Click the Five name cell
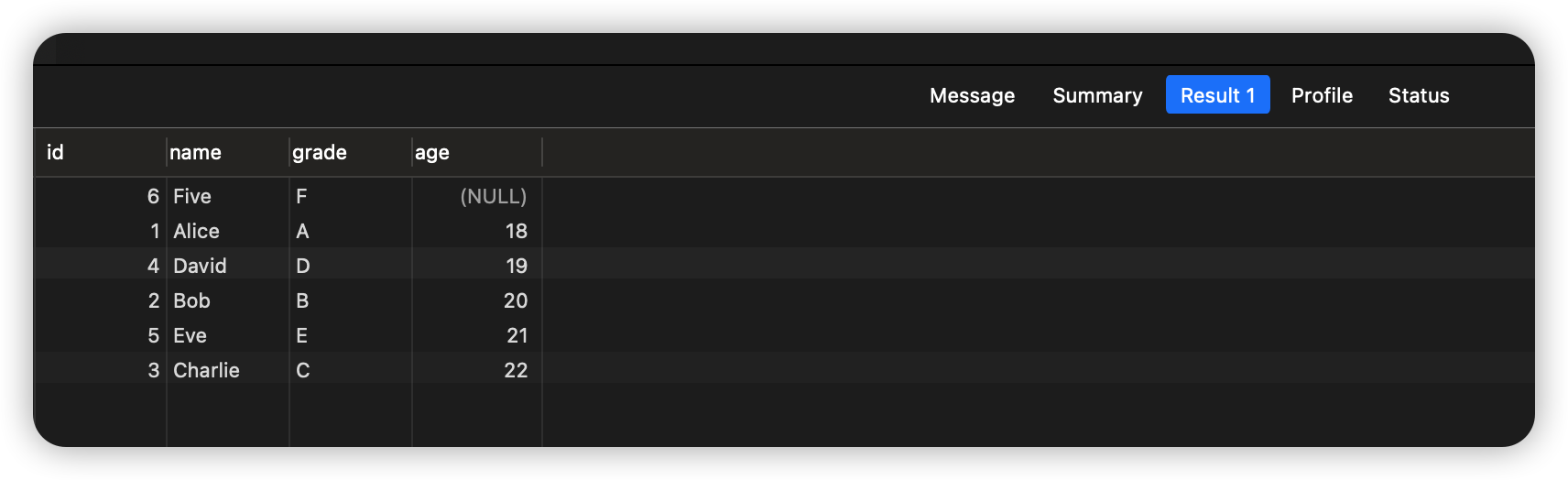This screenshot has width=1568, height=480. coord(192,196)
